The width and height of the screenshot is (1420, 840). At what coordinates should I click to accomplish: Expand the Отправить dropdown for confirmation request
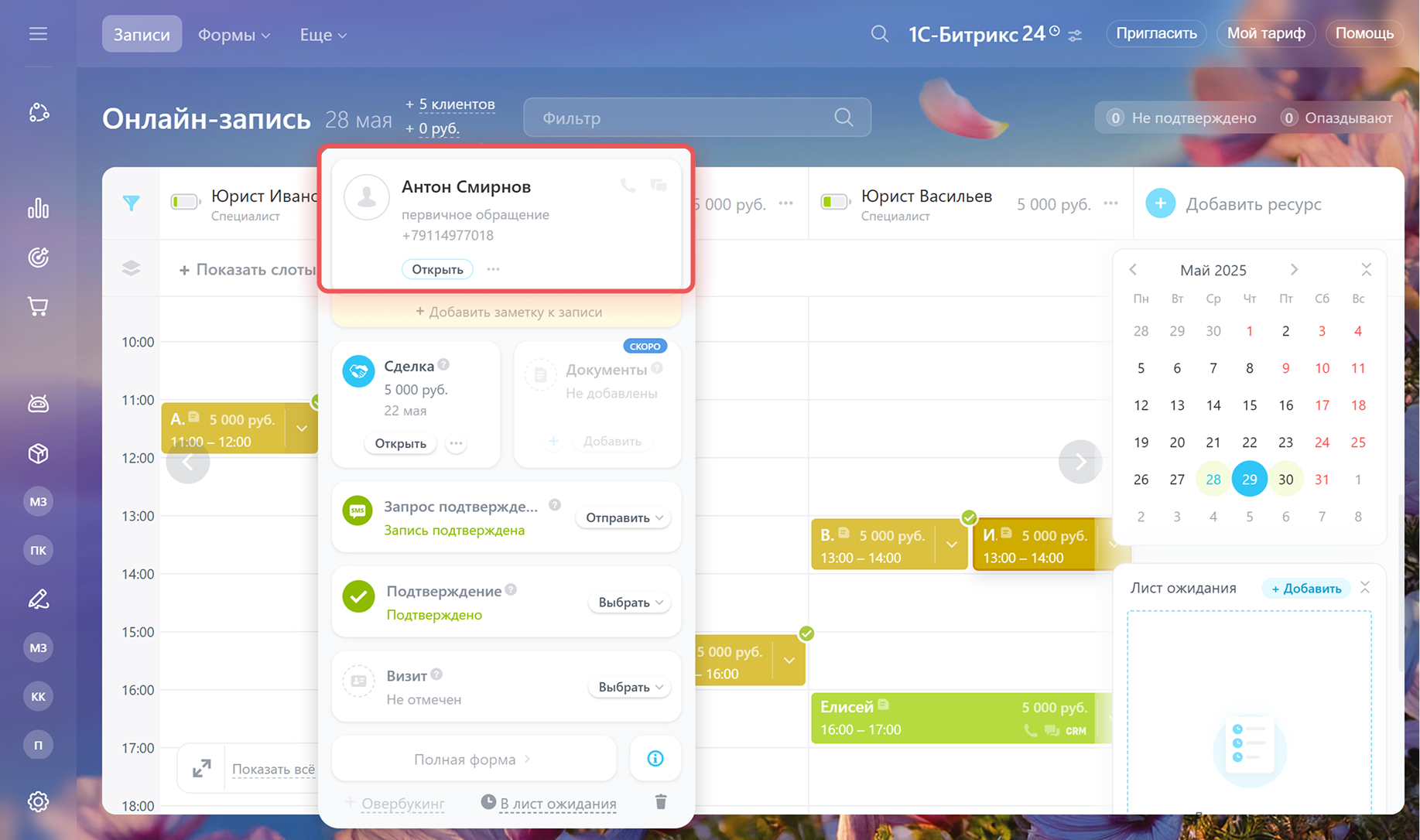[x=624, y=517]
